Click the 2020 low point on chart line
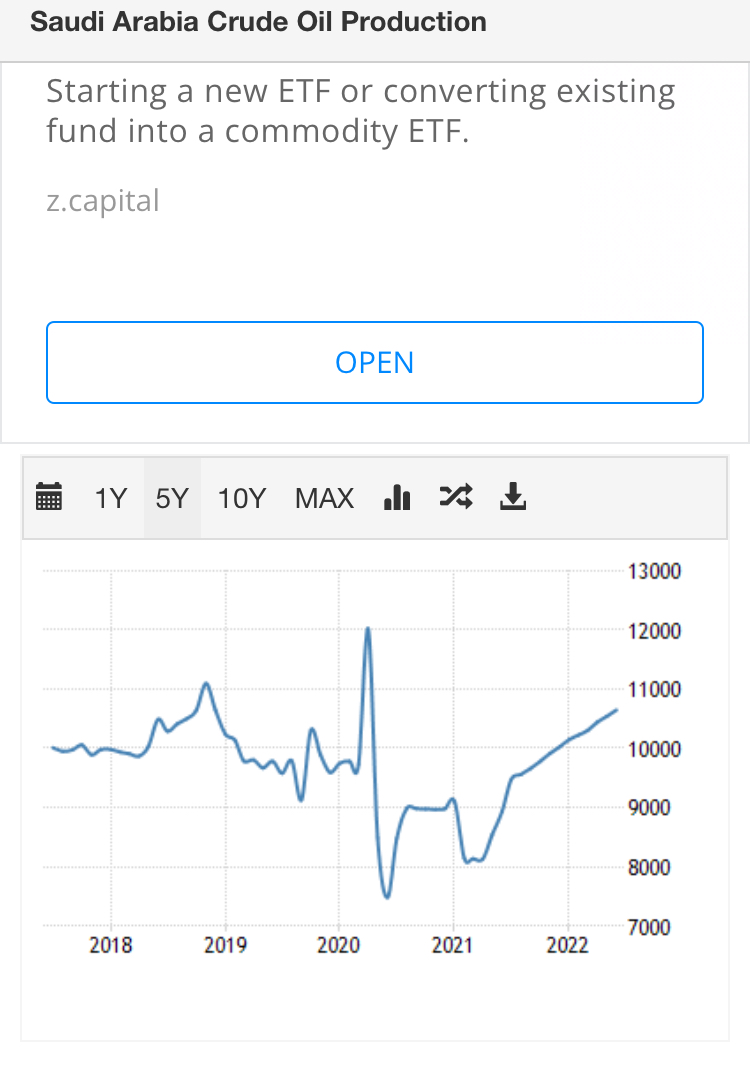This screenshot has width=750, height=1068. point(387,896)
